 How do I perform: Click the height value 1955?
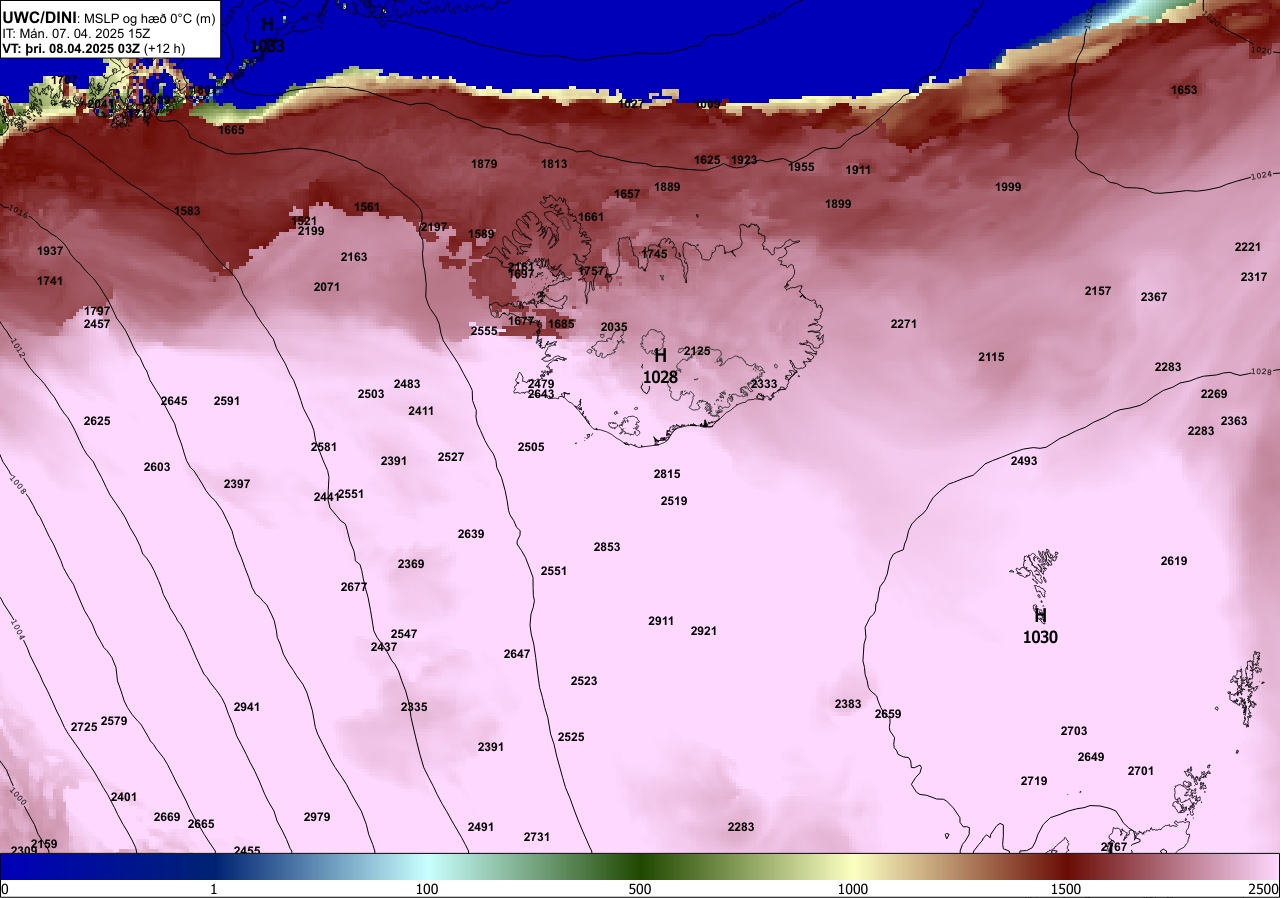pyautogui.click(x=801, y=167)
